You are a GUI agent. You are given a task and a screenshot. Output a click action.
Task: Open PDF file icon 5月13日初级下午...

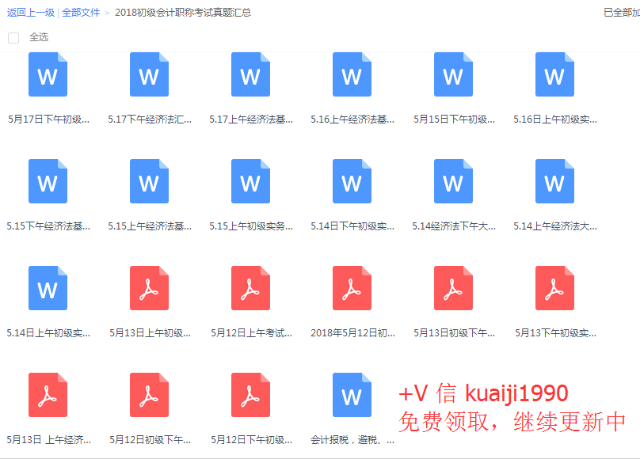[x=453, y=288]
